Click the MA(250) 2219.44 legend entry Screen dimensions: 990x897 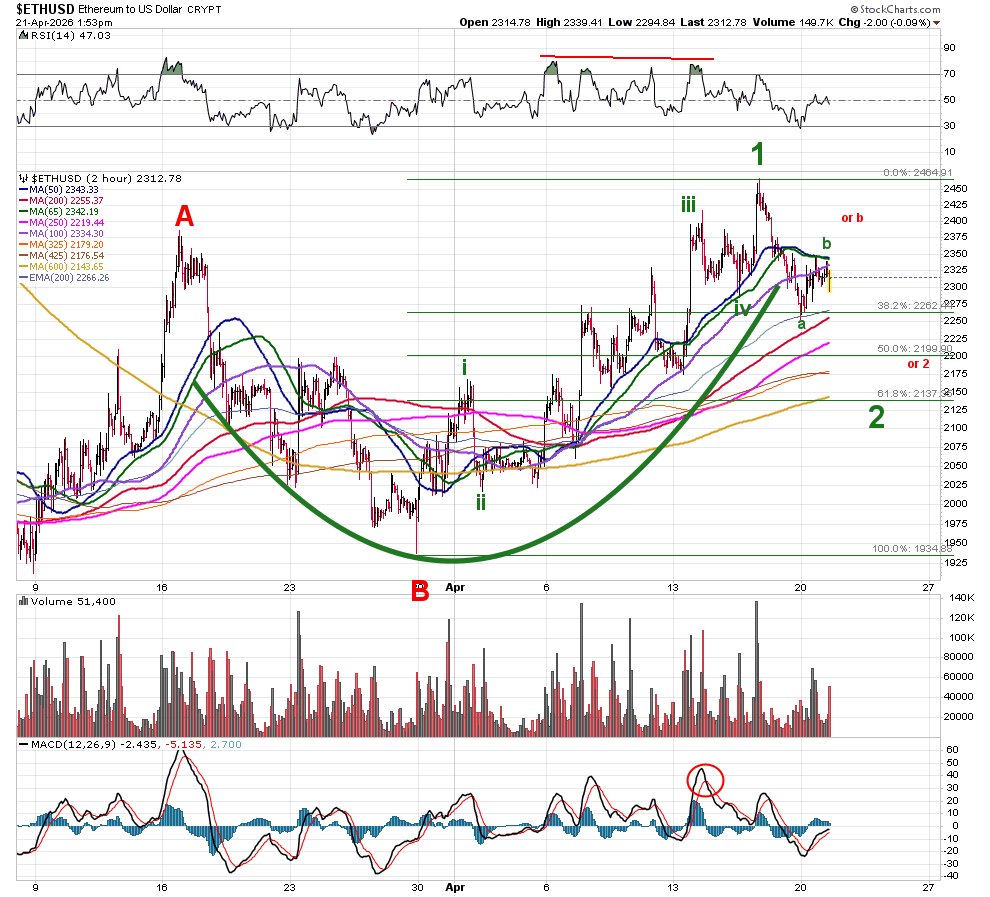pyautogui.click(x=61, y=223)
